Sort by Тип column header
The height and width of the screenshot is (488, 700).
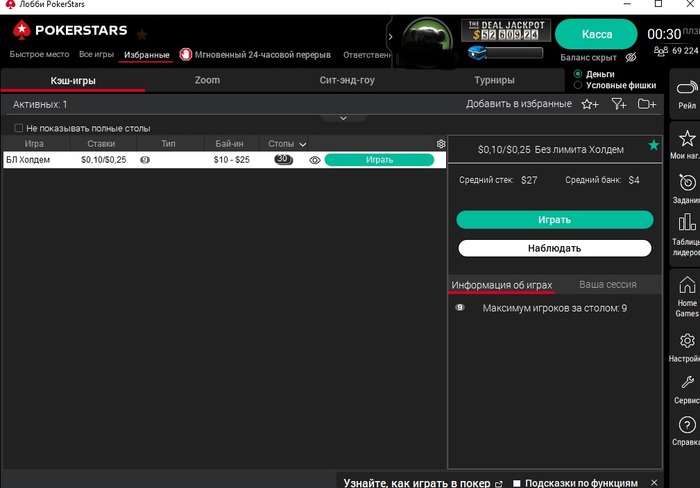[x=168, y=144]
